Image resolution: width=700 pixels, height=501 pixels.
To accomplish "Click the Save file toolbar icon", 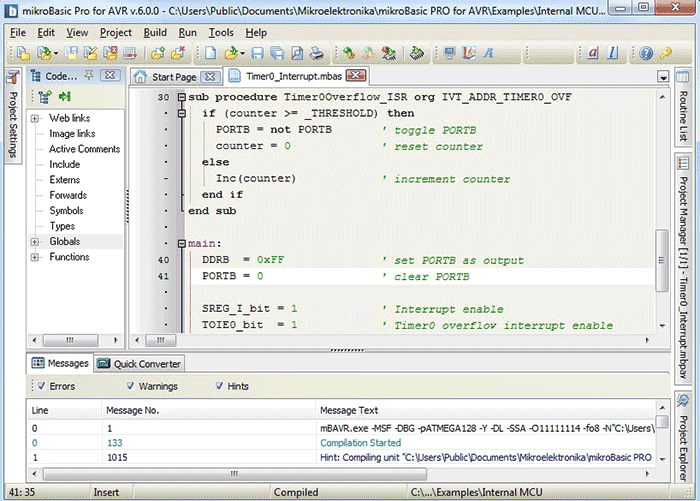I will point(258,53).
